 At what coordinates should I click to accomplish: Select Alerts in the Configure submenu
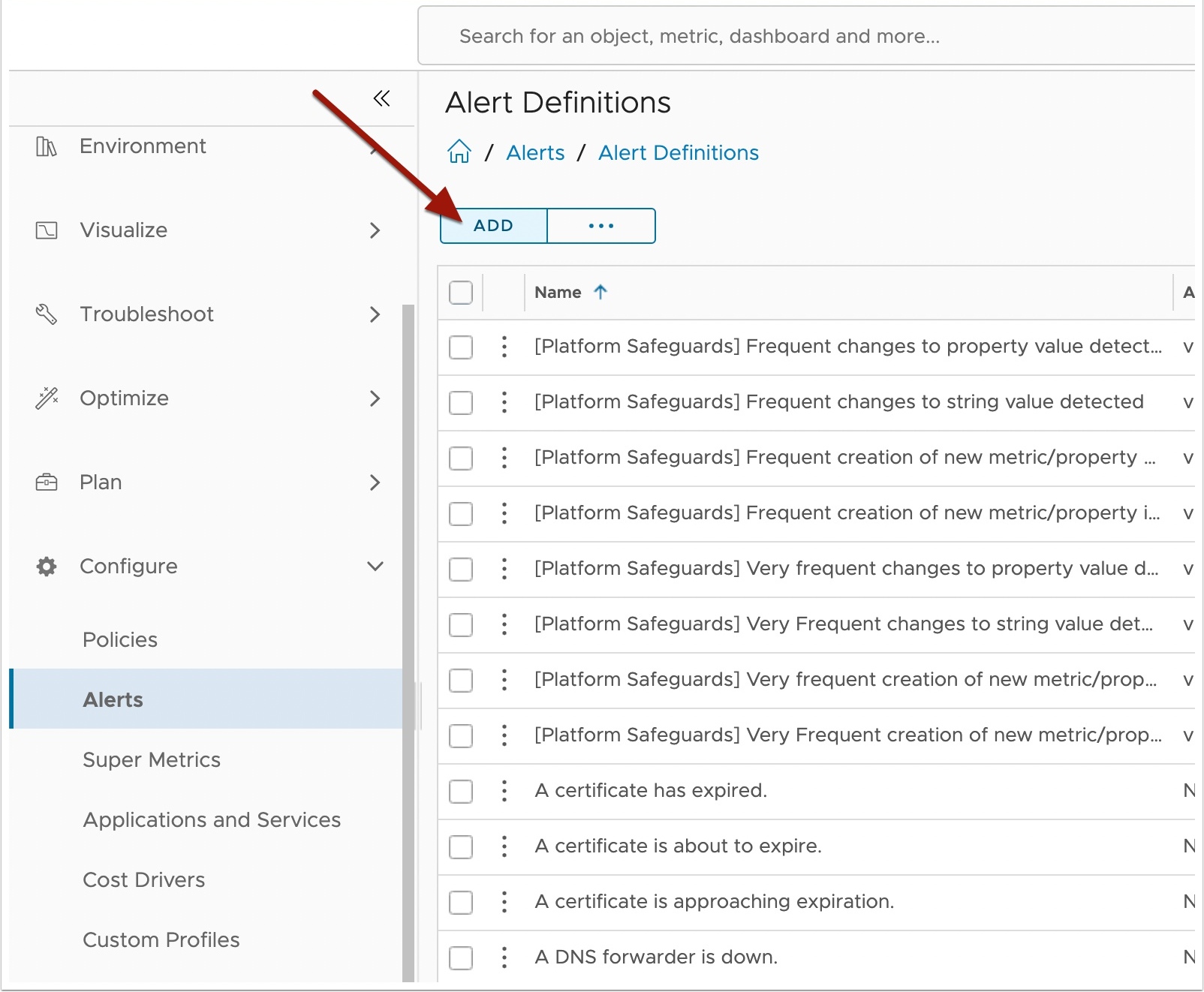coord(206,699)
